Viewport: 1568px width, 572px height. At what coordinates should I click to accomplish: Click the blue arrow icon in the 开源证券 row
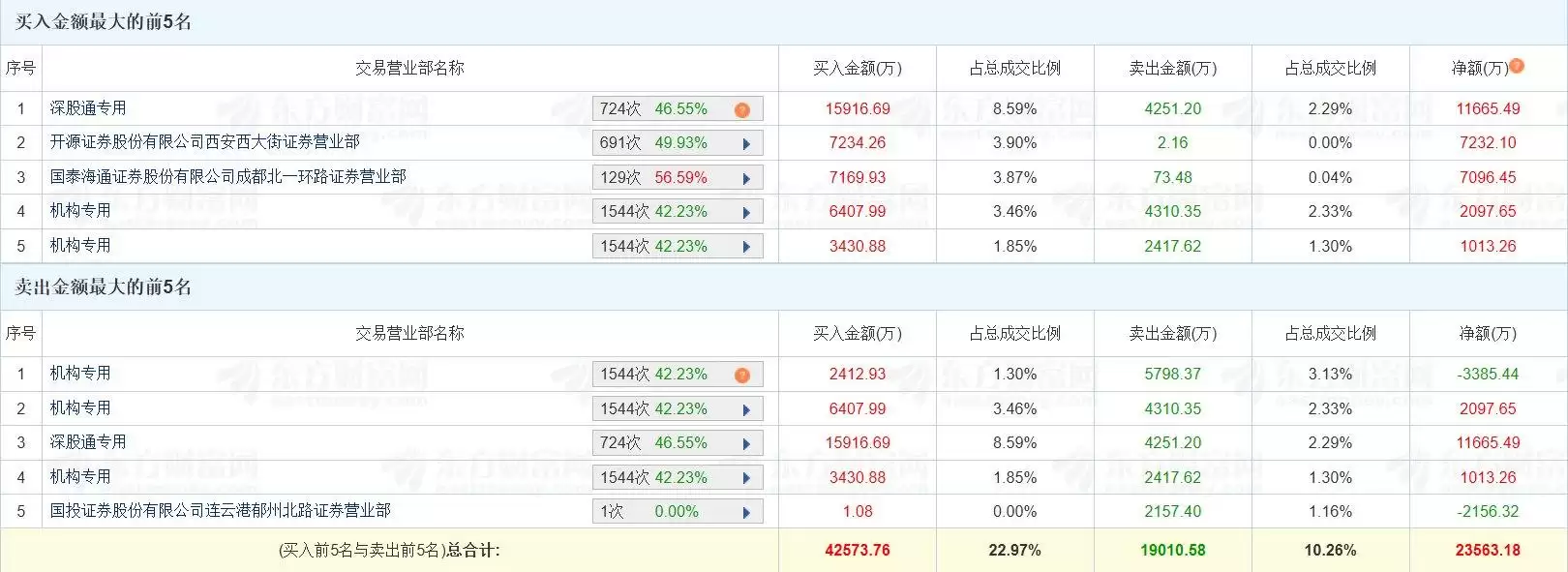(746, 143)
